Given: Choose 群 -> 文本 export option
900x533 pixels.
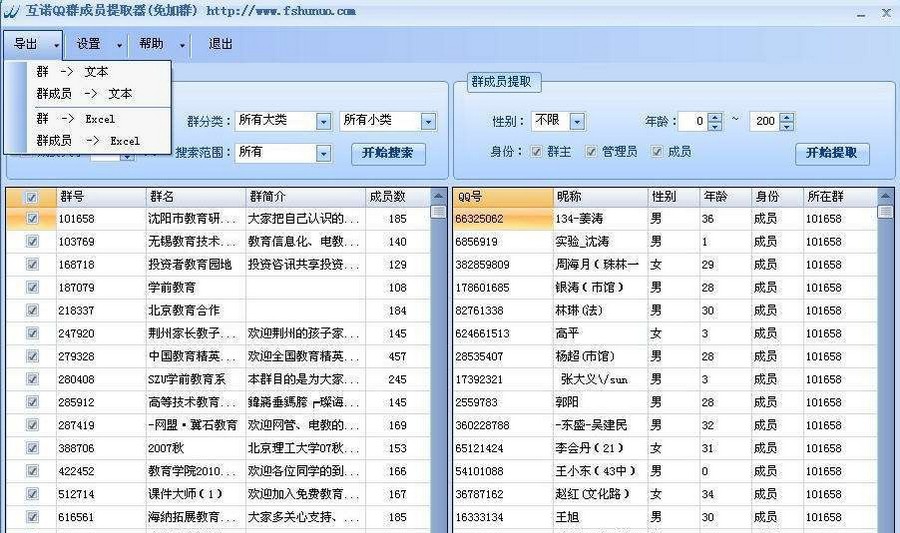Looking at the screenshot, I should [x=72, y=72].
